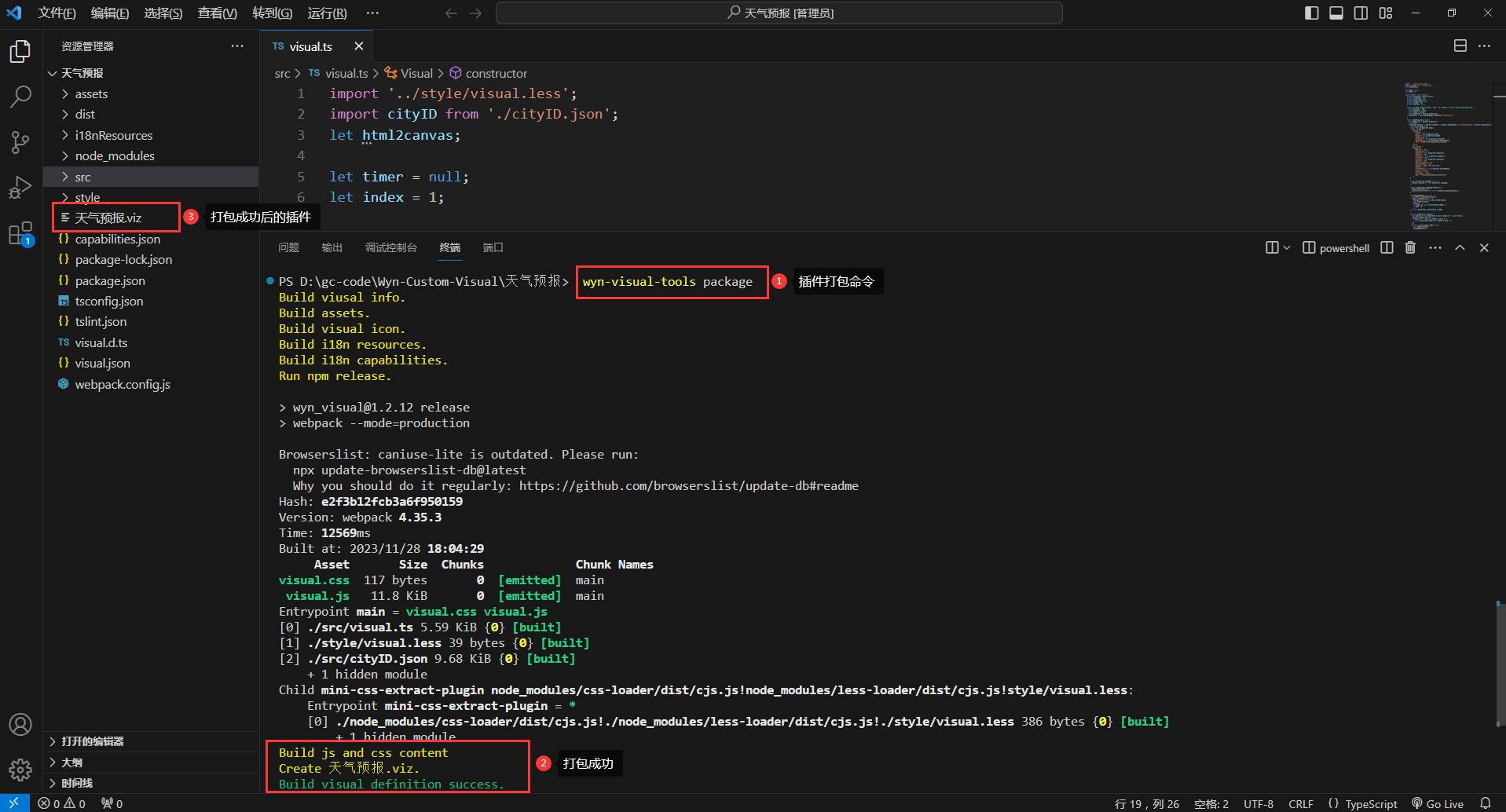
Task: Open the Extensions view
Action: coord(20,233)
